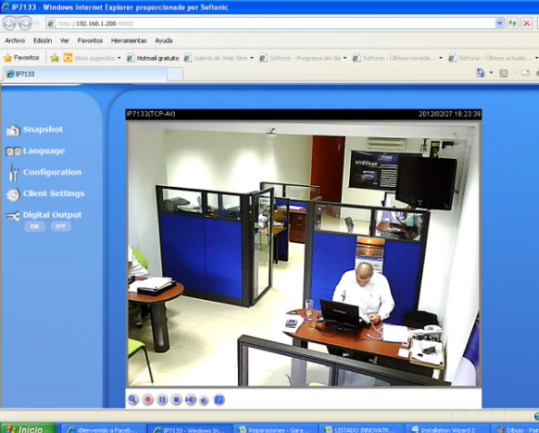
Task: Switch to LISTADO INNOVATR taskbar window
Action: pyautogui.click(x=362, y=429)
